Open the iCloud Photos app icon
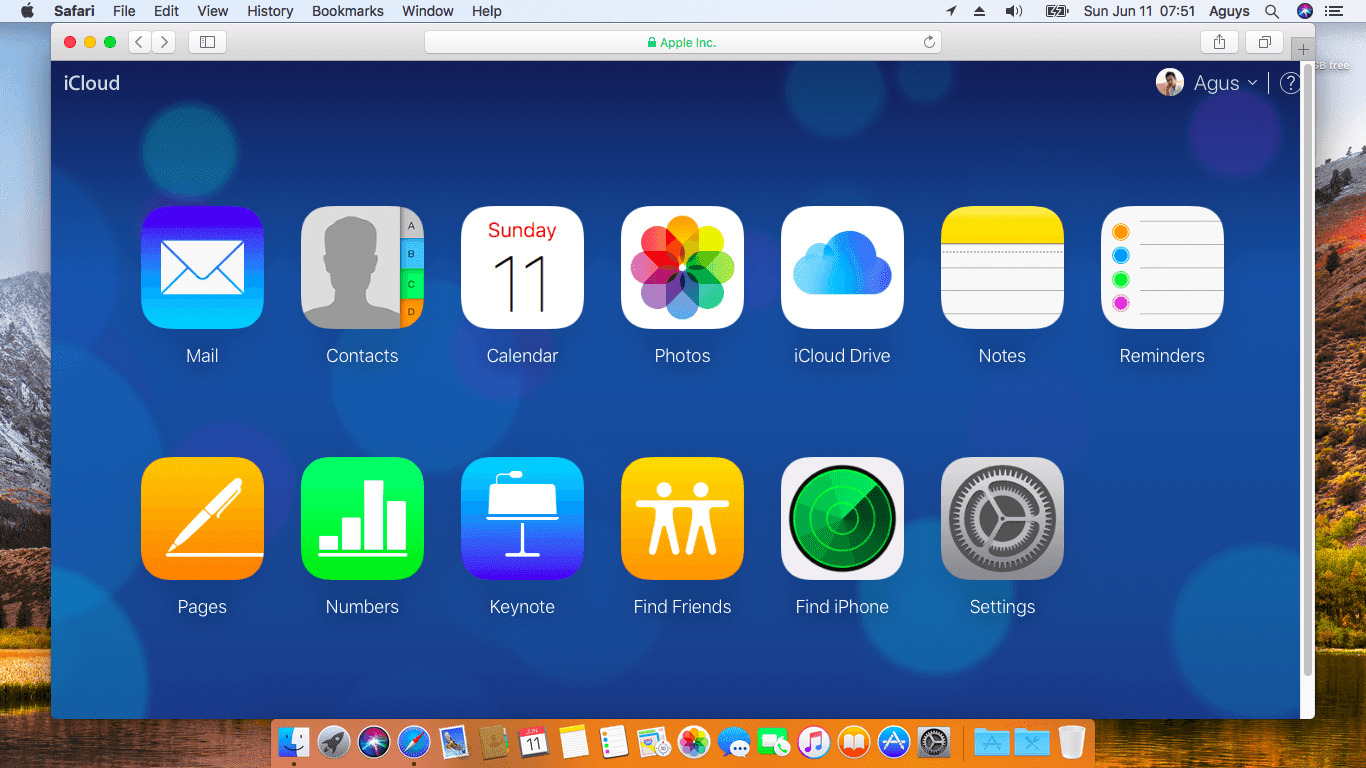Viewport: 1366px width, 768px height. point(682,268)
